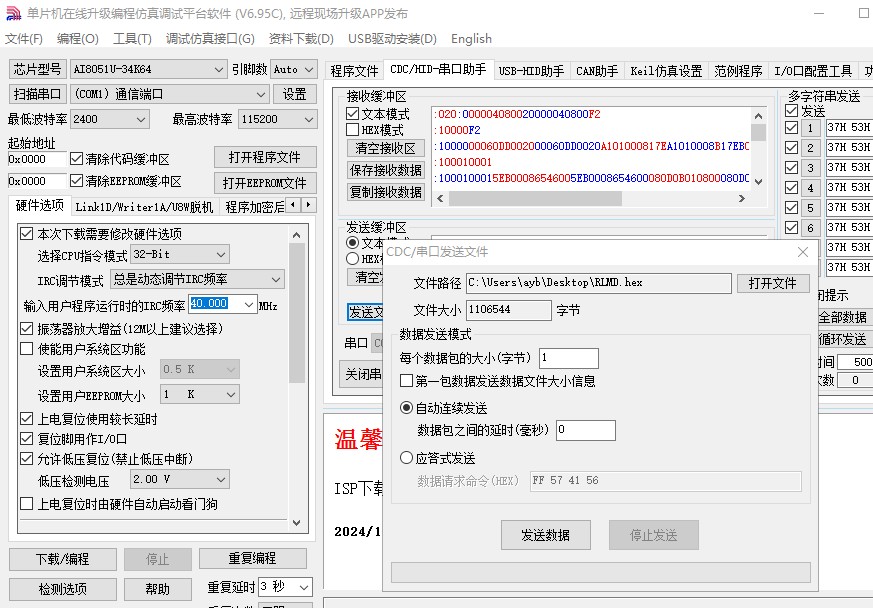Switch language via English menu
The width and height of the screenshot is (873, 608).
(x=472, y=38)
